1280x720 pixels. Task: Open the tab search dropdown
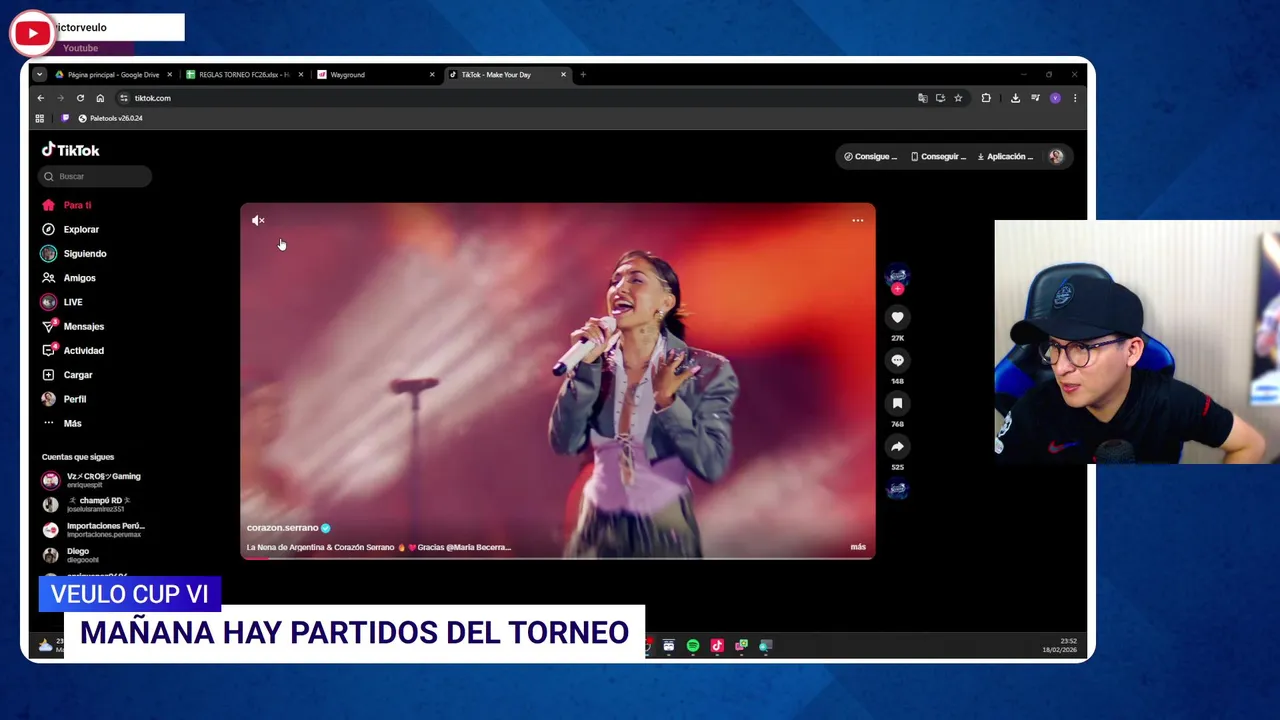(x=39, y=75)
